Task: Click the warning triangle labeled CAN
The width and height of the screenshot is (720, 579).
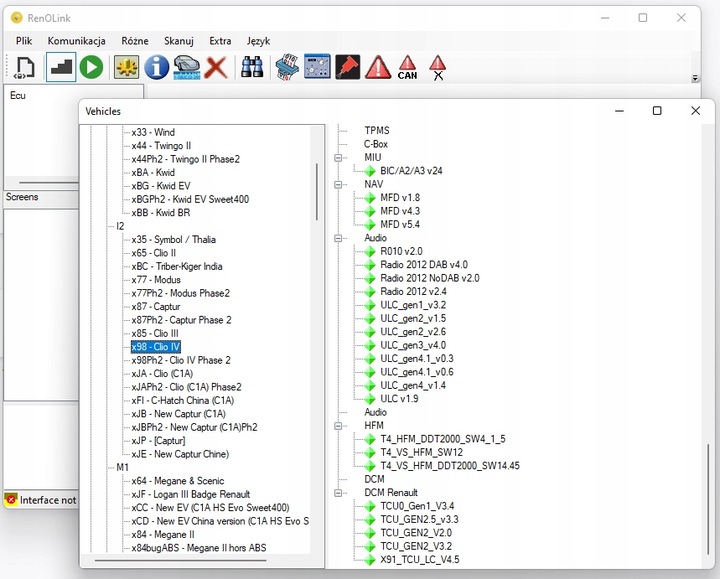Action: click(407, 67)
